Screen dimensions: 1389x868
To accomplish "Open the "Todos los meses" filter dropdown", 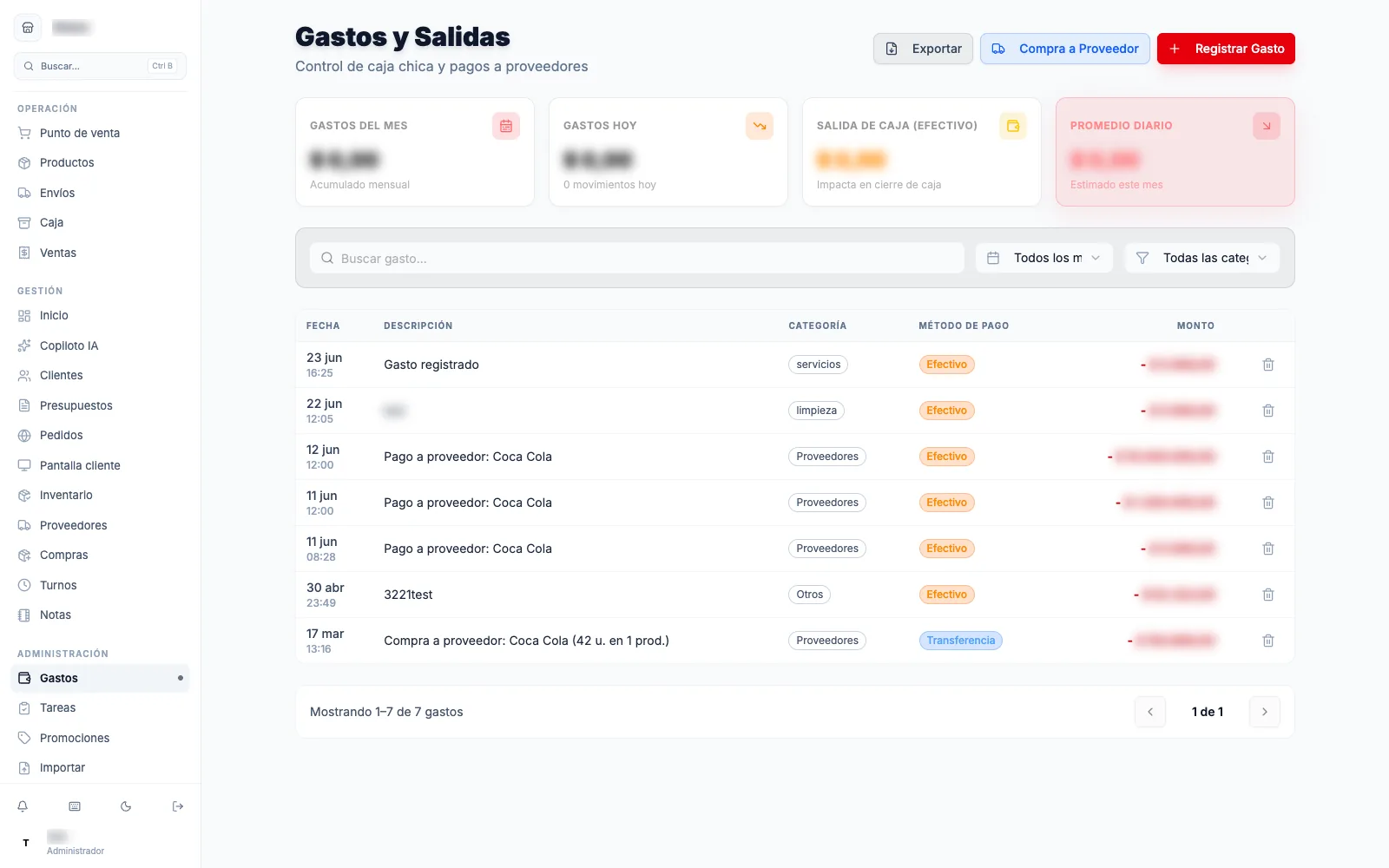I will 1044,258.
